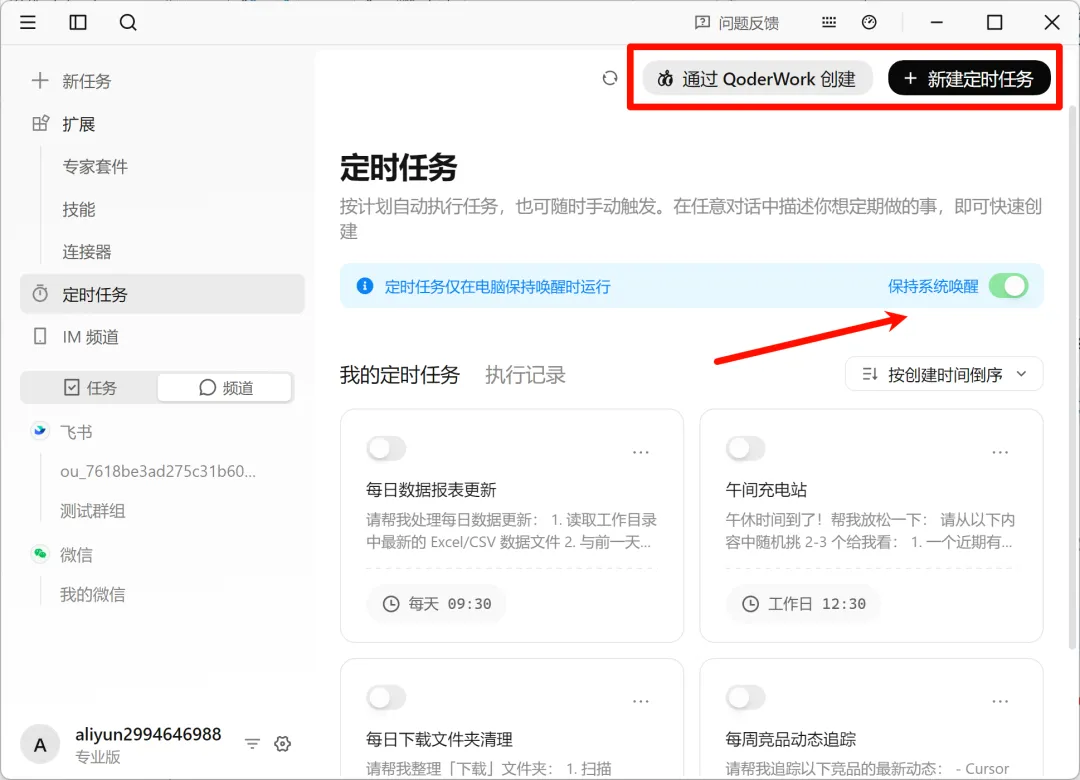1080x780 pixels.
Task: Enable 每日下载文件夹清理 task toggle
Action: pos(386,697)
